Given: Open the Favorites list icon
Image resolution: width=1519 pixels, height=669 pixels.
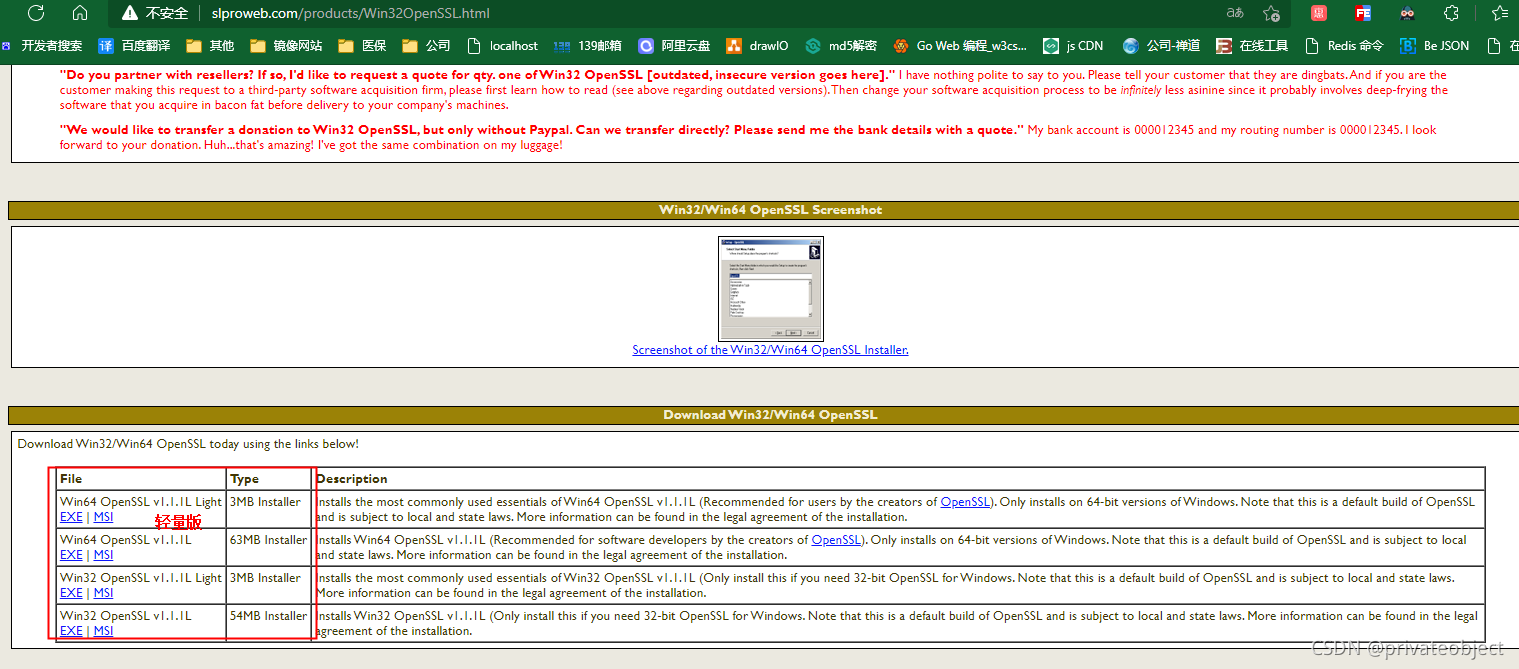Looking at the screenshot, I should [1500, 14].
